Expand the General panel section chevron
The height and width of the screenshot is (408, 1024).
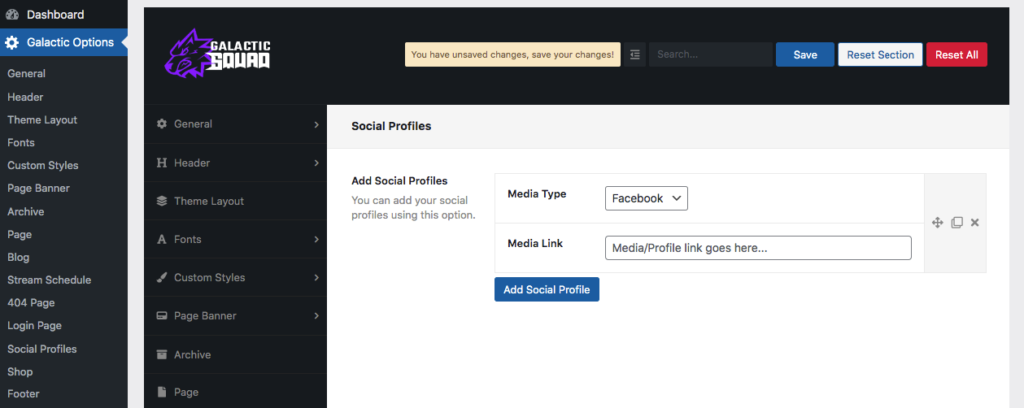click(316, 124)
